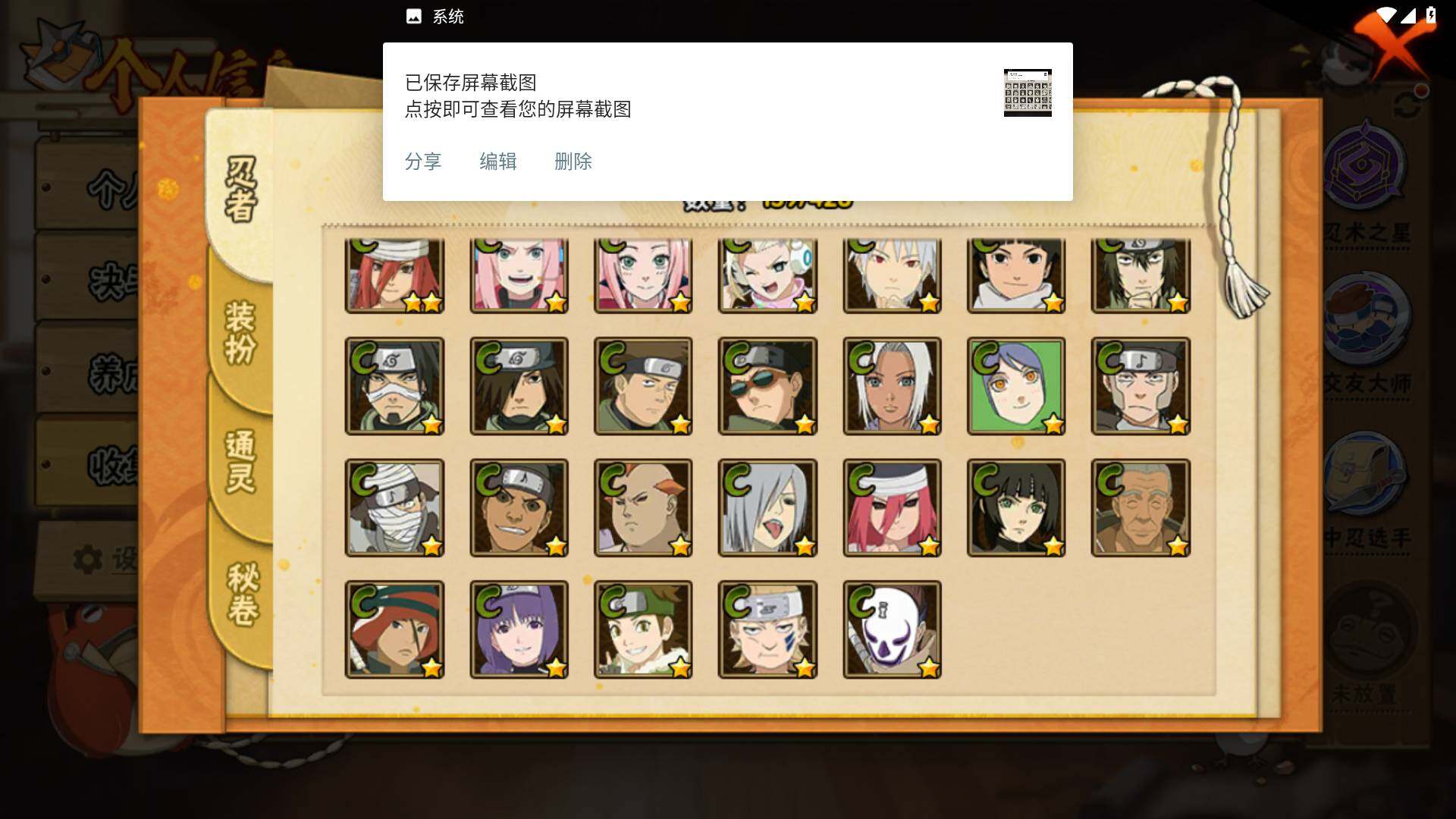
Task: Select the silver-haired tongue-out ninja portrait
Action: (767, 508)
